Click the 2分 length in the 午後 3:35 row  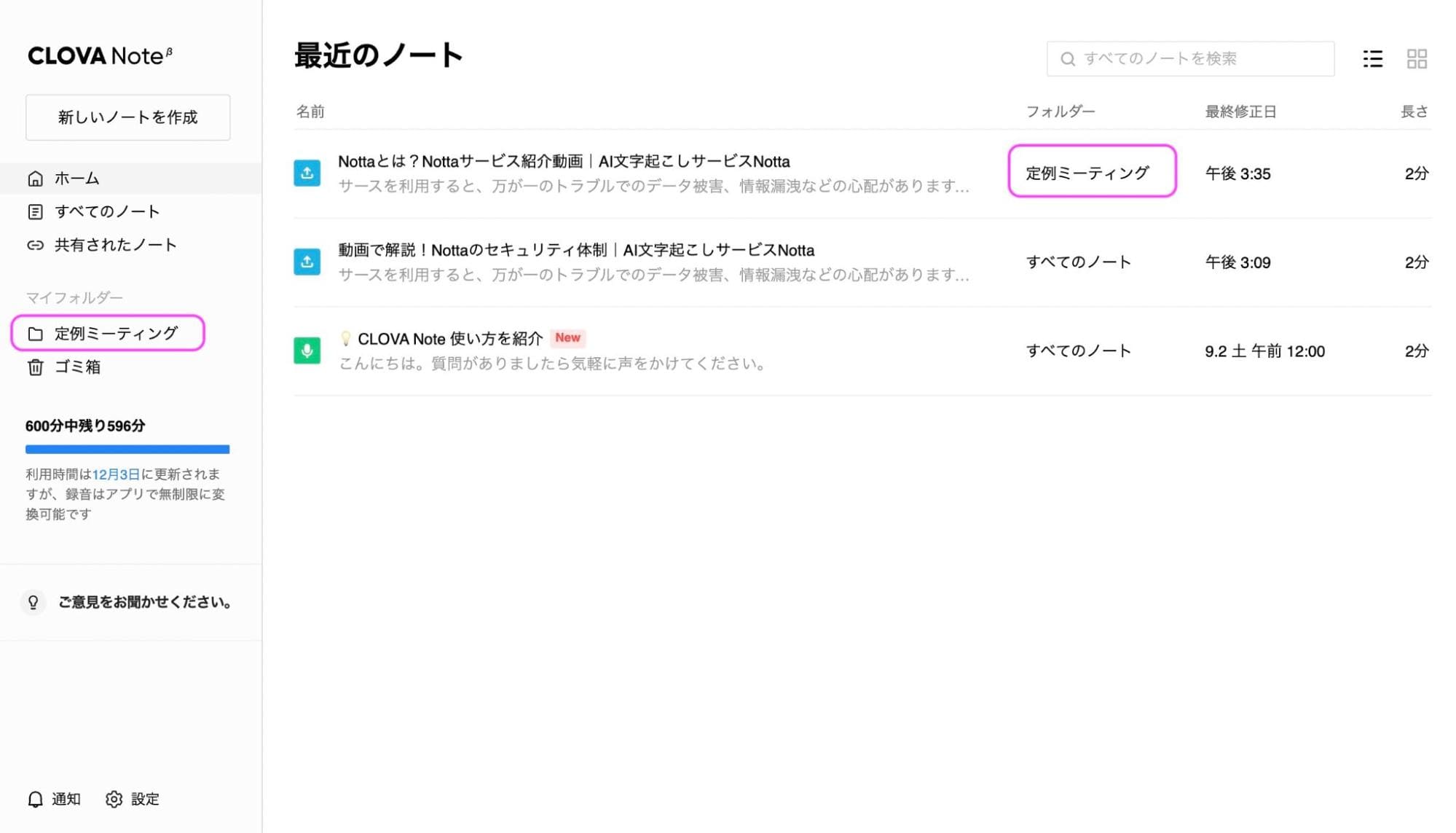[x=1417, y=174]
